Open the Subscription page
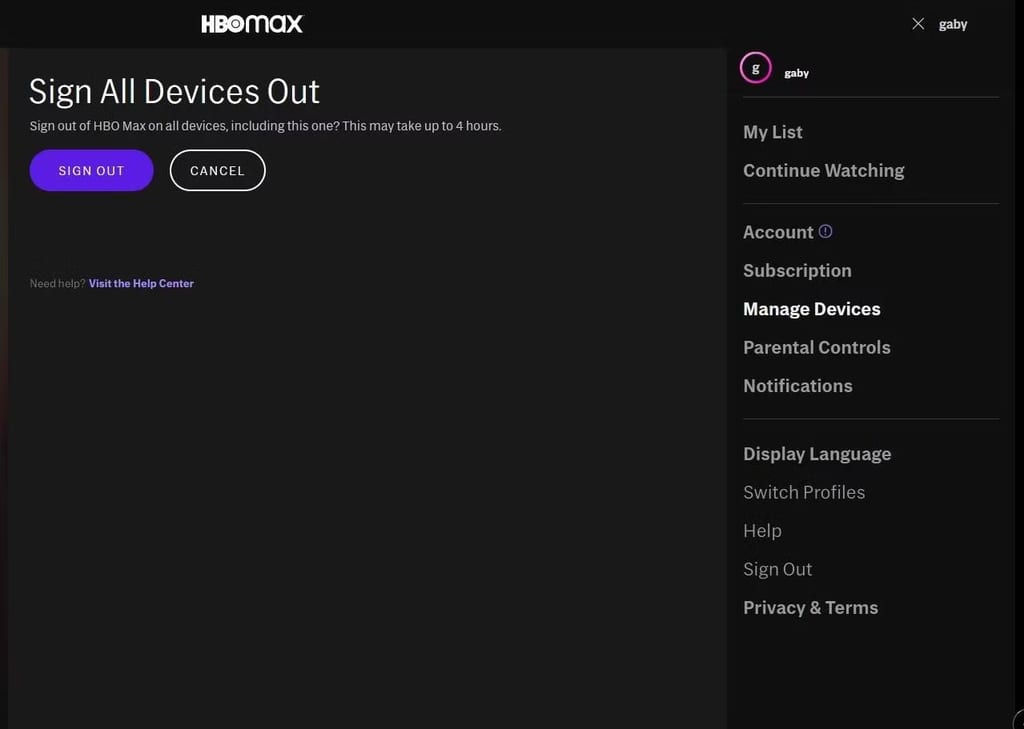1024x729 pixels. click(797, 270)
